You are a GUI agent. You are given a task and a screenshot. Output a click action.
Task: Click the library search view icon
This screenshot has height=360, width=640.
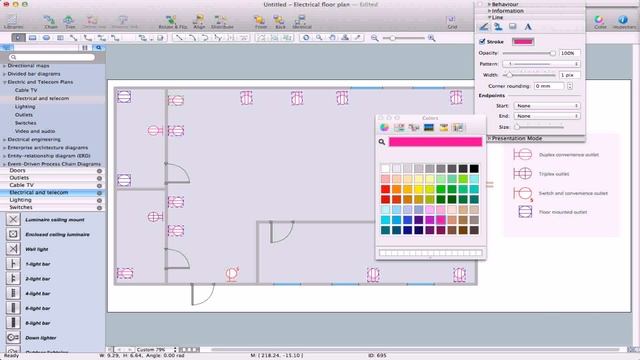click(x=98, y=47)
